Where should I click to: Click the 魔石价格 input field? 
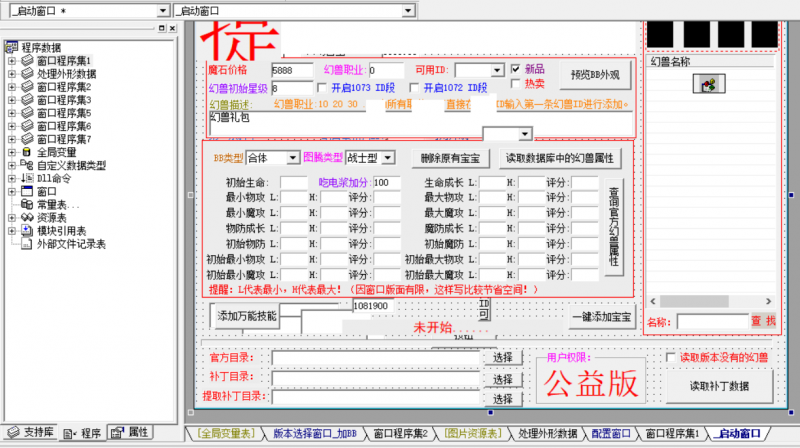(292, 70)
